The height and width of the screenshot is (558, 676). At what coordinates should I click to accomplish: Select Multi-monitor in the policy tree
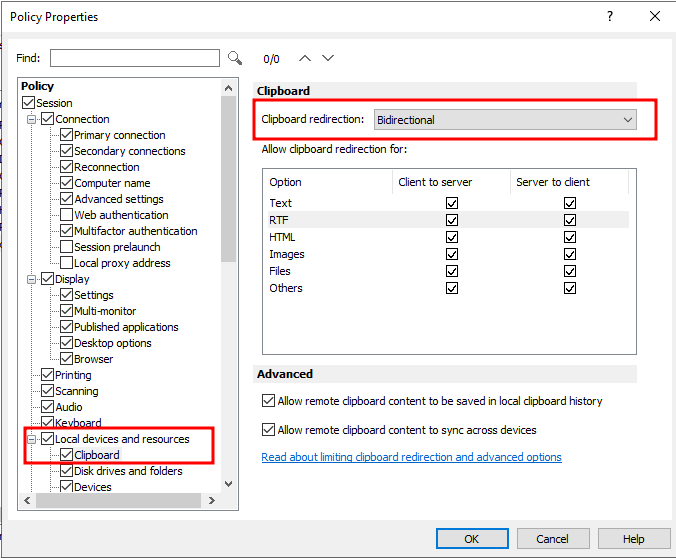pos(105,311)
